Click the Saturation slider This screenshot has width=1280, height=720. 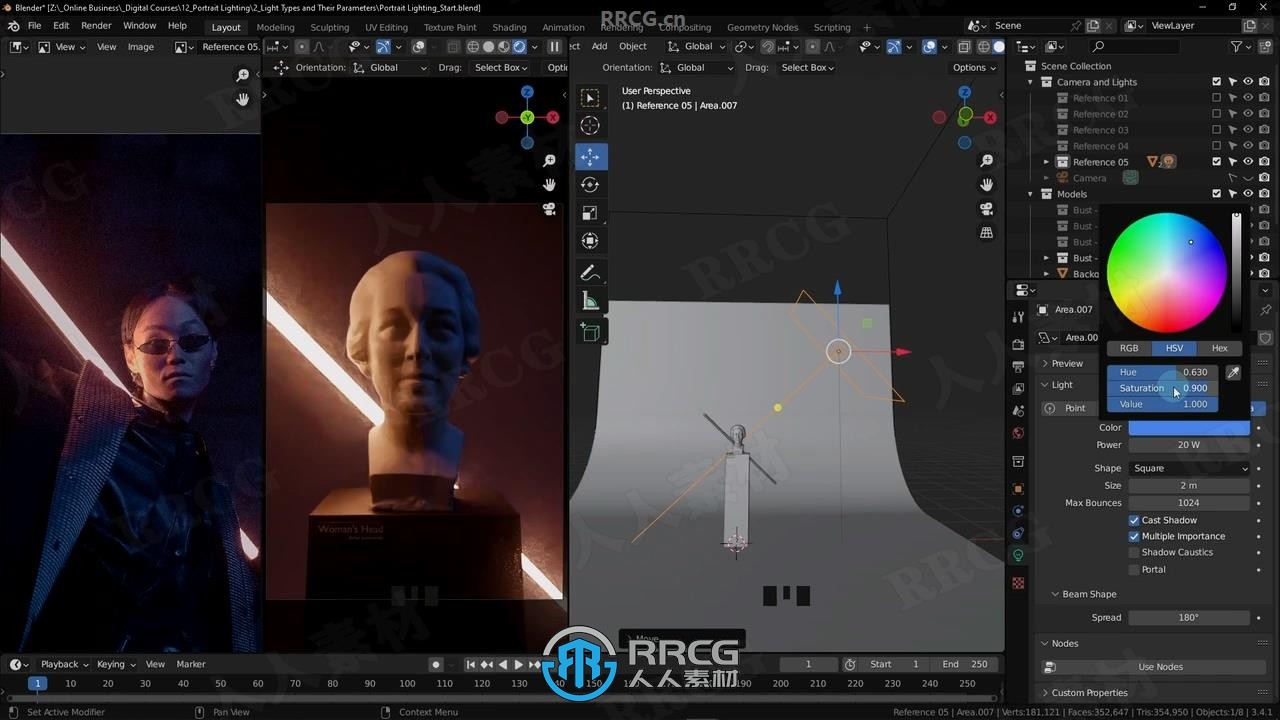[x=1162, y=388]
